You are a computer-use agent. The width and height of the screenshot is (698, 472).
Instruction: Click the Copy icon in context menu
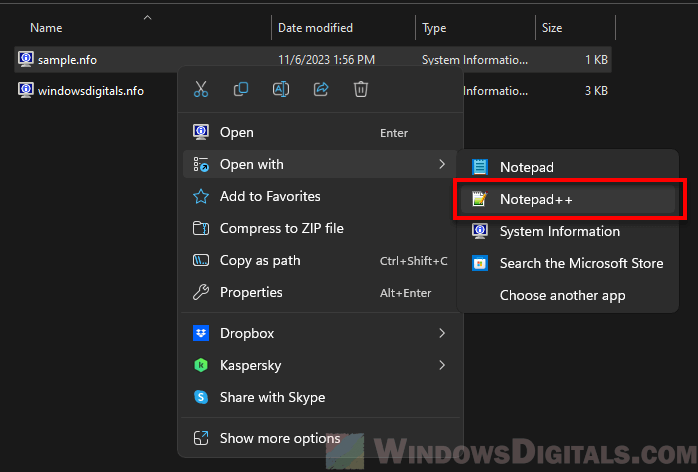[x=241, y=90]
